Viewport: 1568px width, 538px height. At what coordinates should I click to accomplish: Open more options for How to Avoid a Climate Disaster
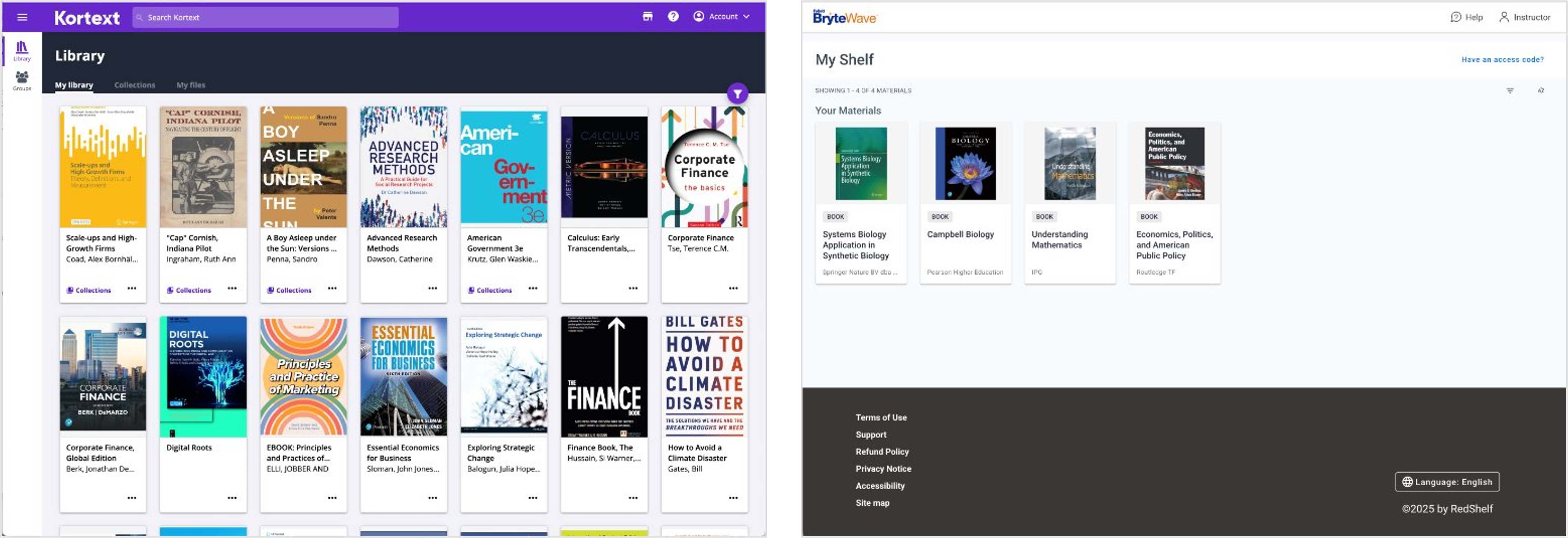coord(733,498)
